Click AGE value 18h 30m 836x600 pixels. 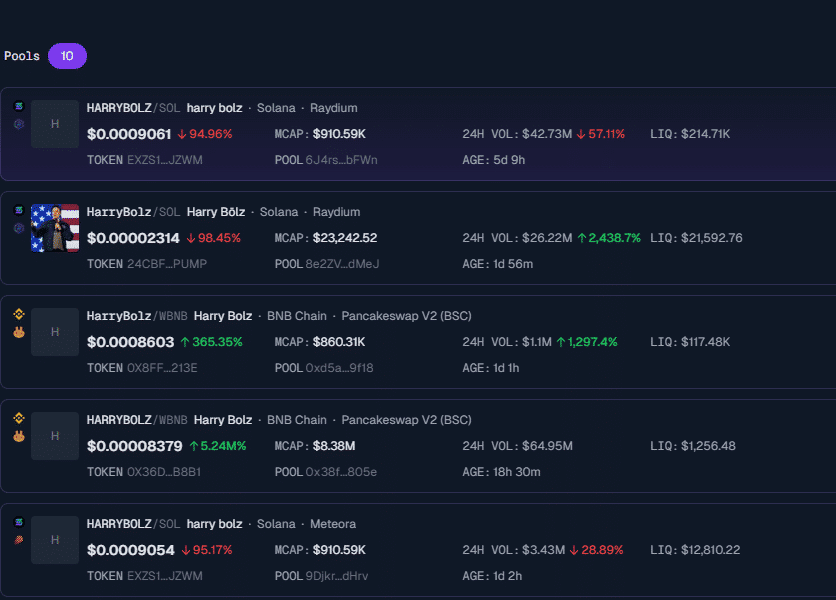tap(517, 472)
